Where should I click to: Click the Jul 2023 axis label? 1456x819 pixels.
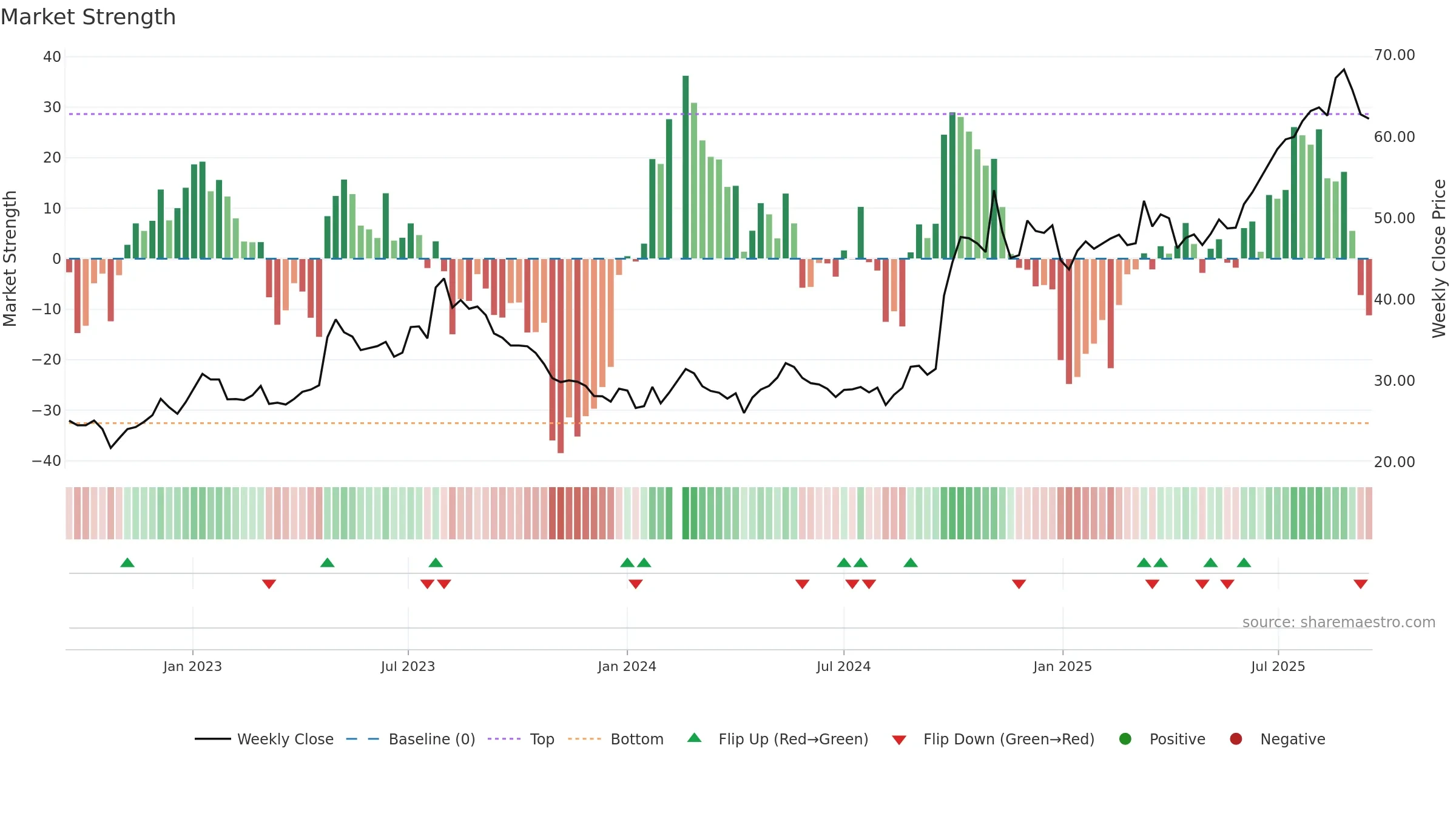(x=408, y=666)
